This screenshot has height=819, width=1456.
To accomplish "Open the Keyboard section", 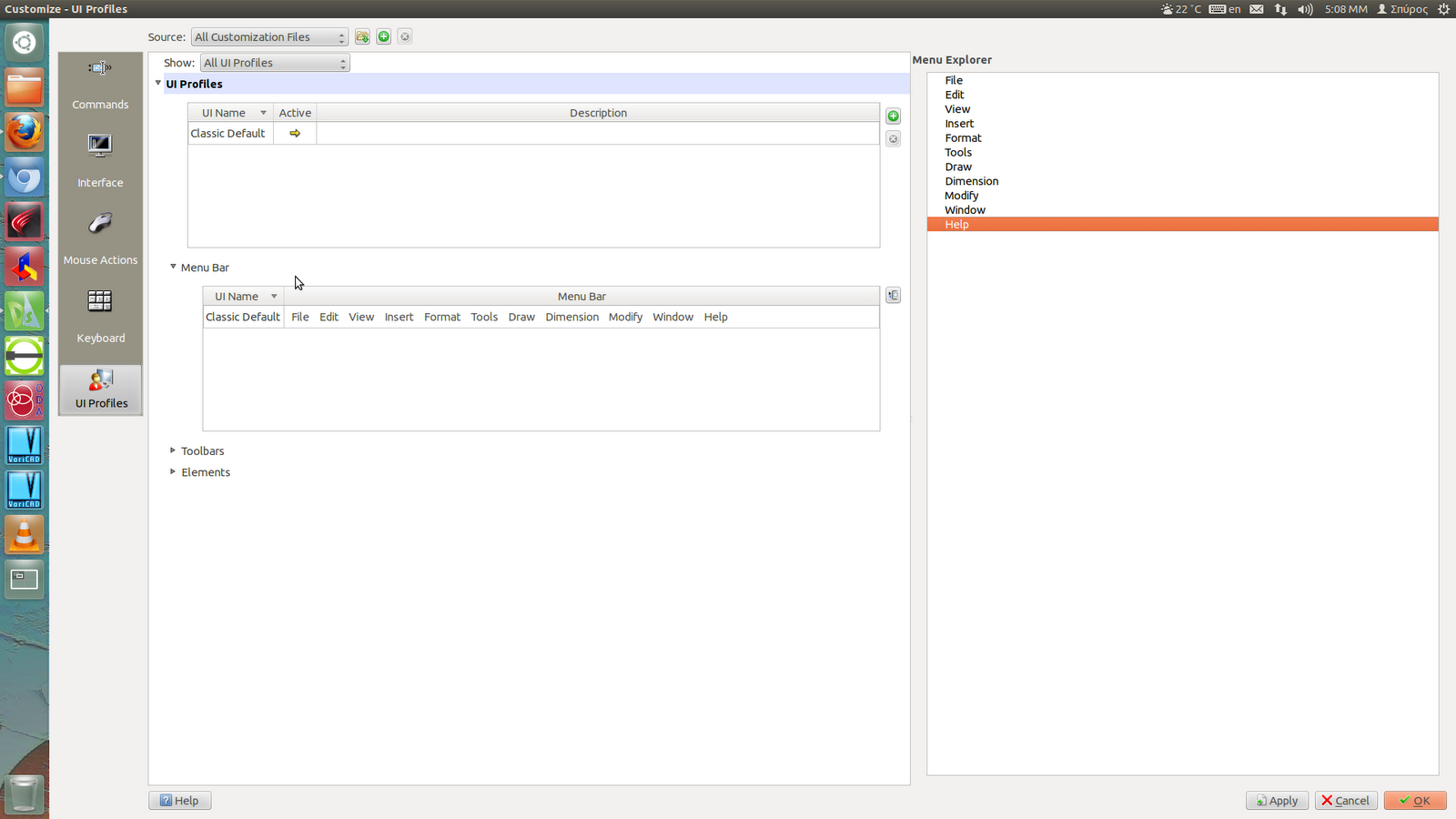I will 100,317.
